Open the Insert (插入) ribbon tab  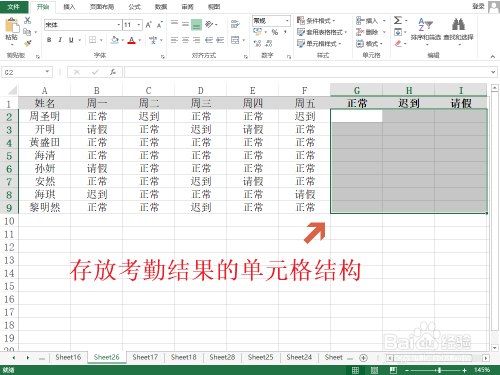click(69, 7)
